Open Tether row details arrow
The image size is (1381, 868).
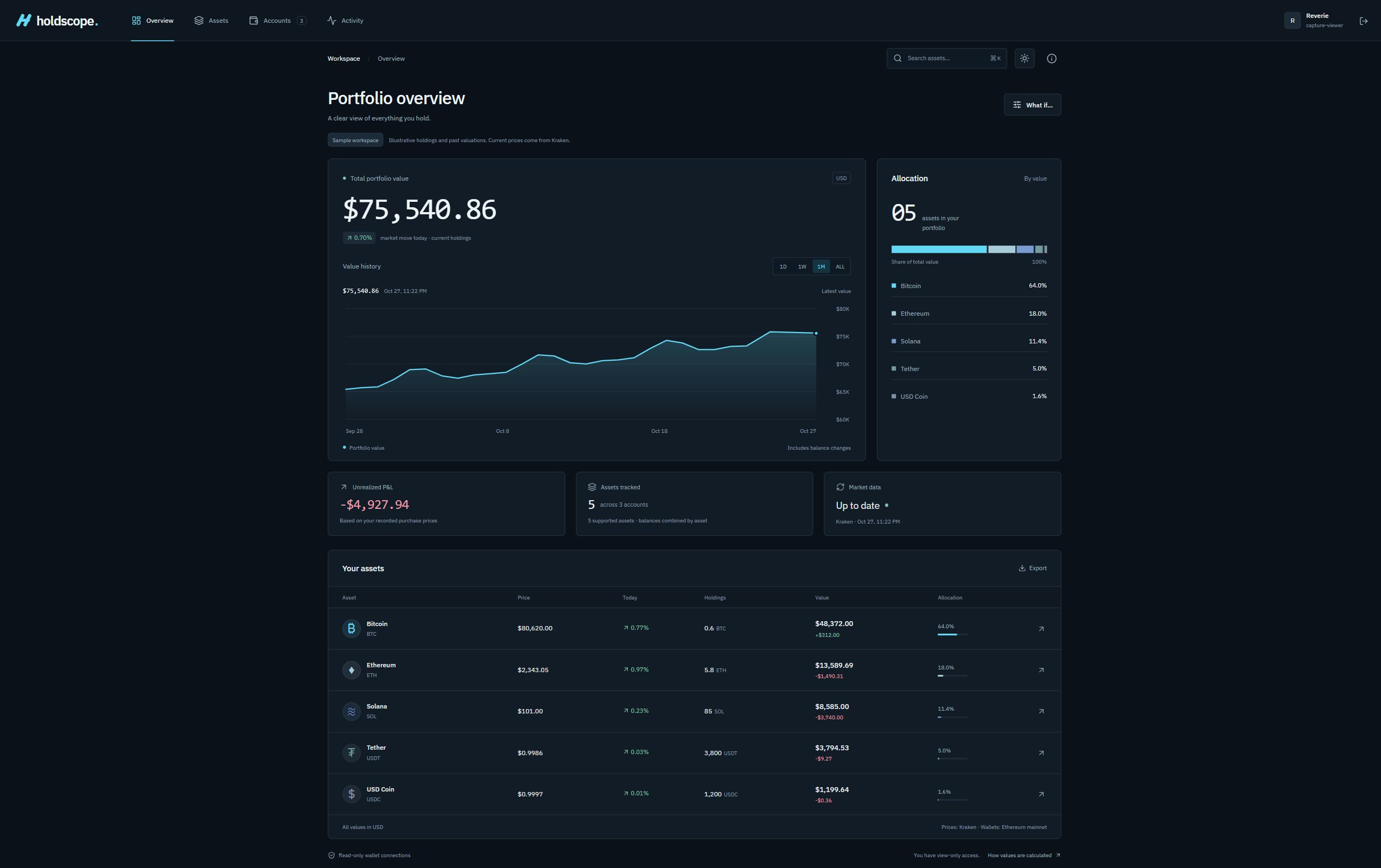click(x=1041, y=753)
